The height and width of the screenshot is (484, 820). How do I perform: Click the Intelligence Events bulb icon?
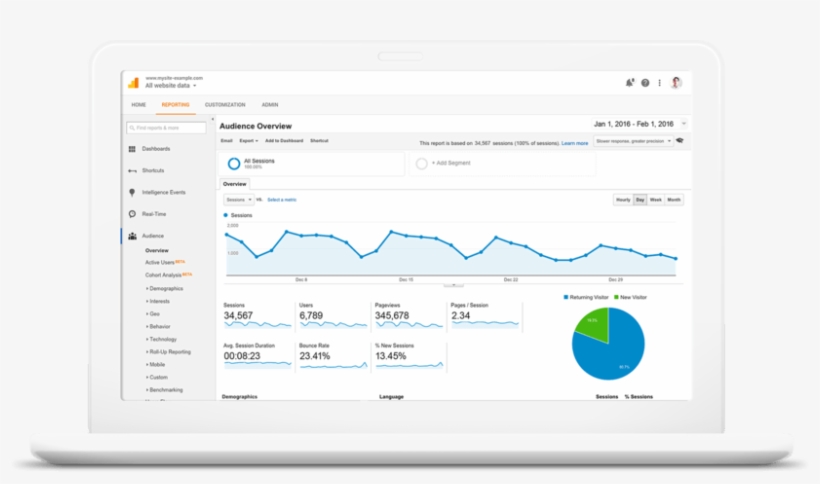coord(132,192)
